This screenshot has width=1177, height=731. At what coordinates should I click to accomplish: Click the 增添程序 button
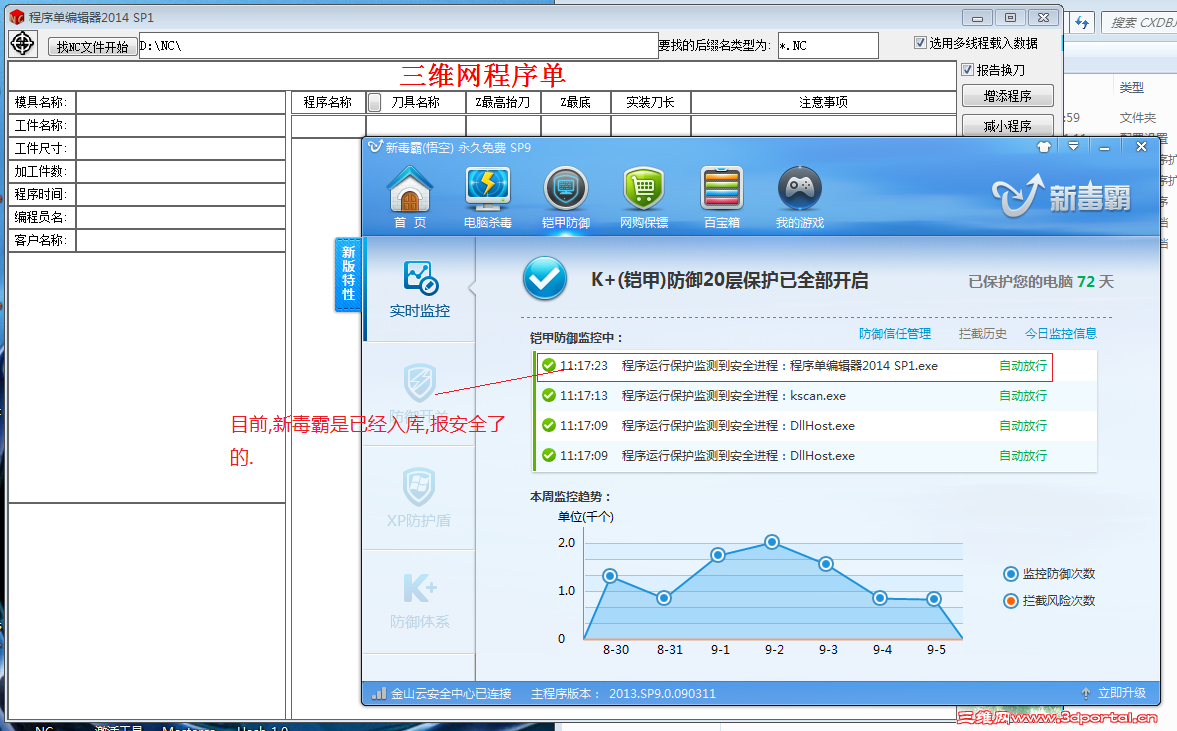(x=1007, y=96)
